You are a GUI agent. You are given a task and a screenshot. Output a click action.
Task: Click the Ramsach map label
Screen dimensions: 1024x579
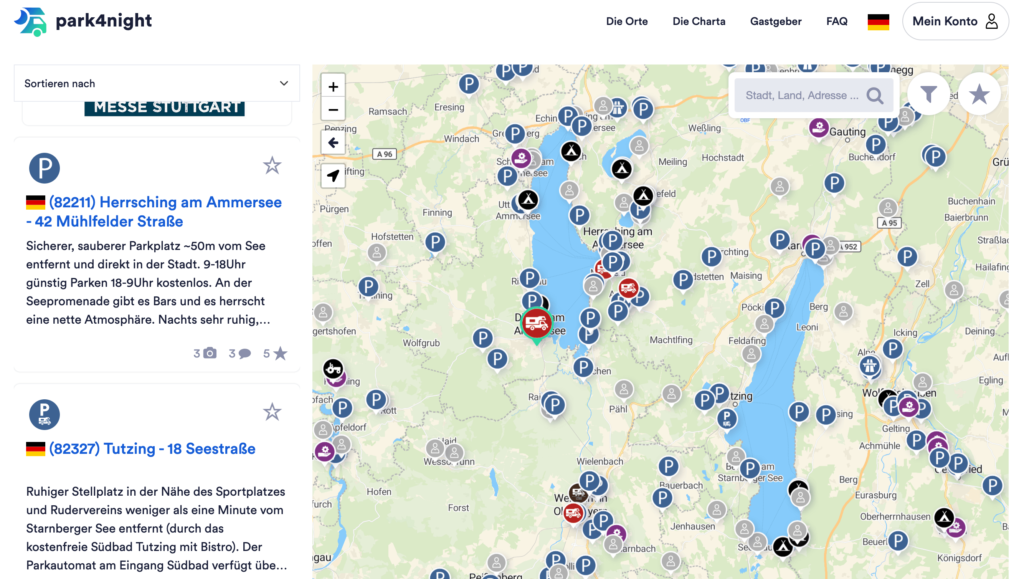click(387, 112)
